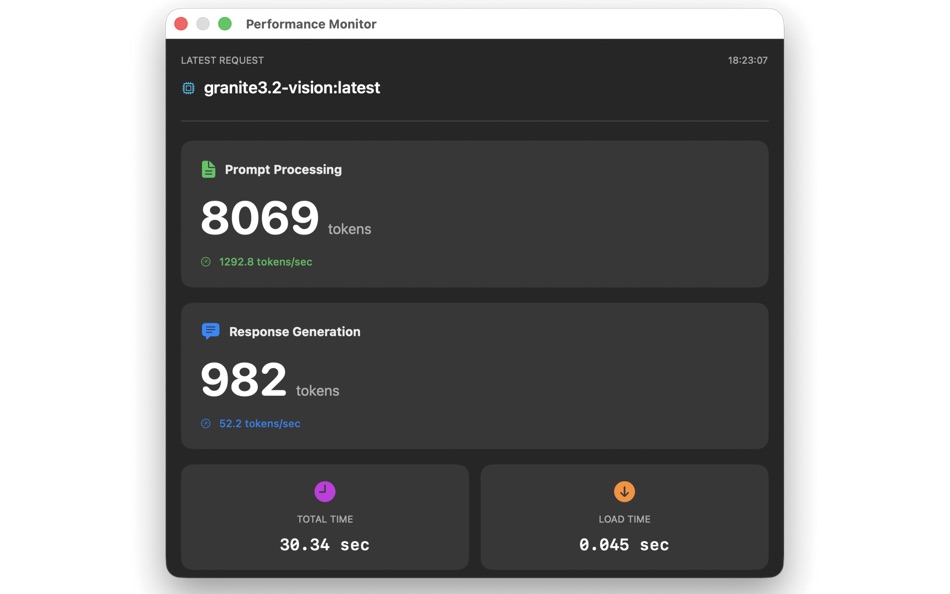Image resolution: width=950 pixels, height=594 pixels.
Task: Click the yellow minimize traffic light button
Action: coord(201,22)
